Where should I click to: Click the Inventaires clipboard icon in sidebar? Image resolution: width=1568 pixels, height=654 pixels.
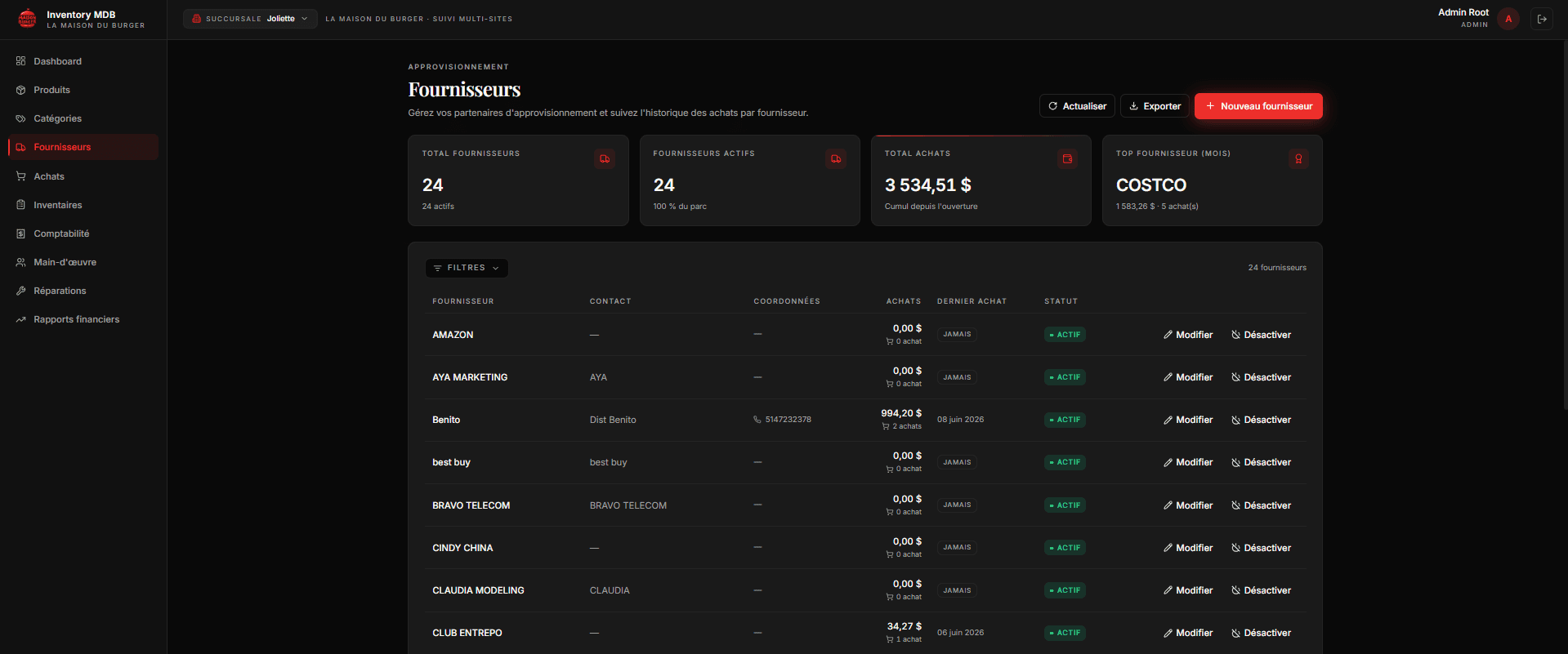(x=21, y=205)
